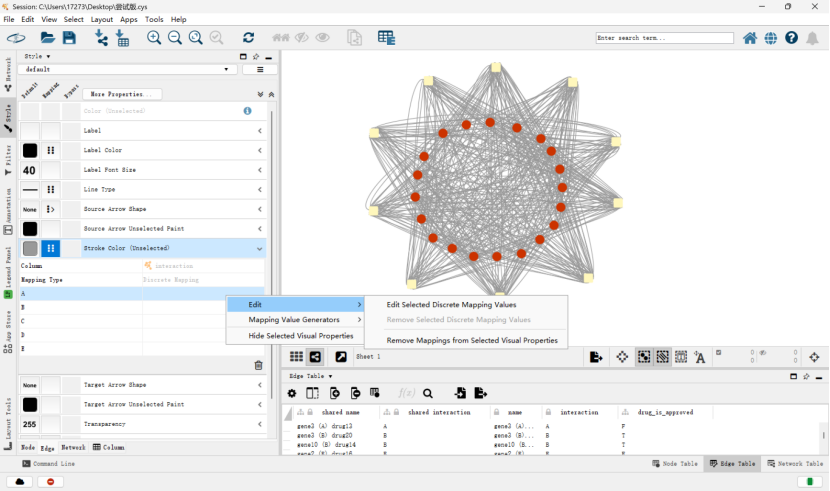Open the Apps menu
Viewport: 830px width, 491px height.
pyautogui.click(x=129, y=19)
